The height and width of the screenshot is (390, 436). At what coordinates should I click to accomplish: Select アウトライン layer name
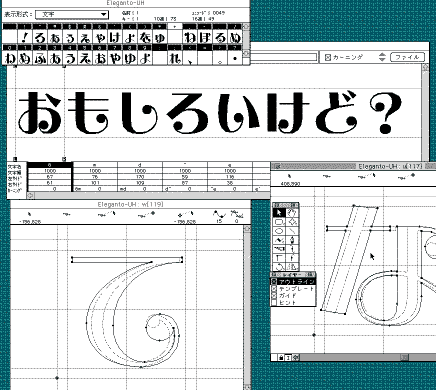pos(296,282)
